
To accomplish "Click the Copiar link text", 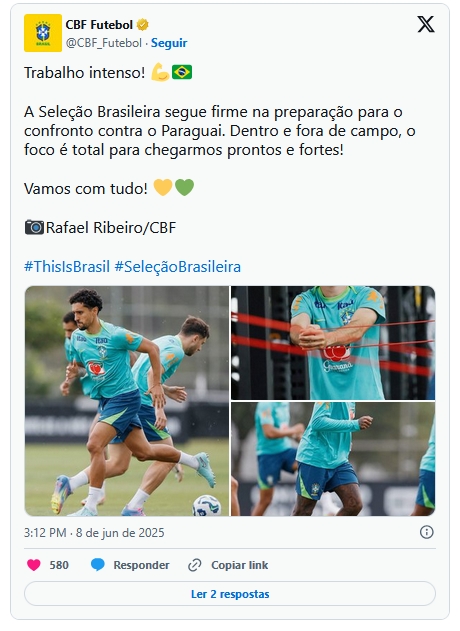I will click(239, 565).
